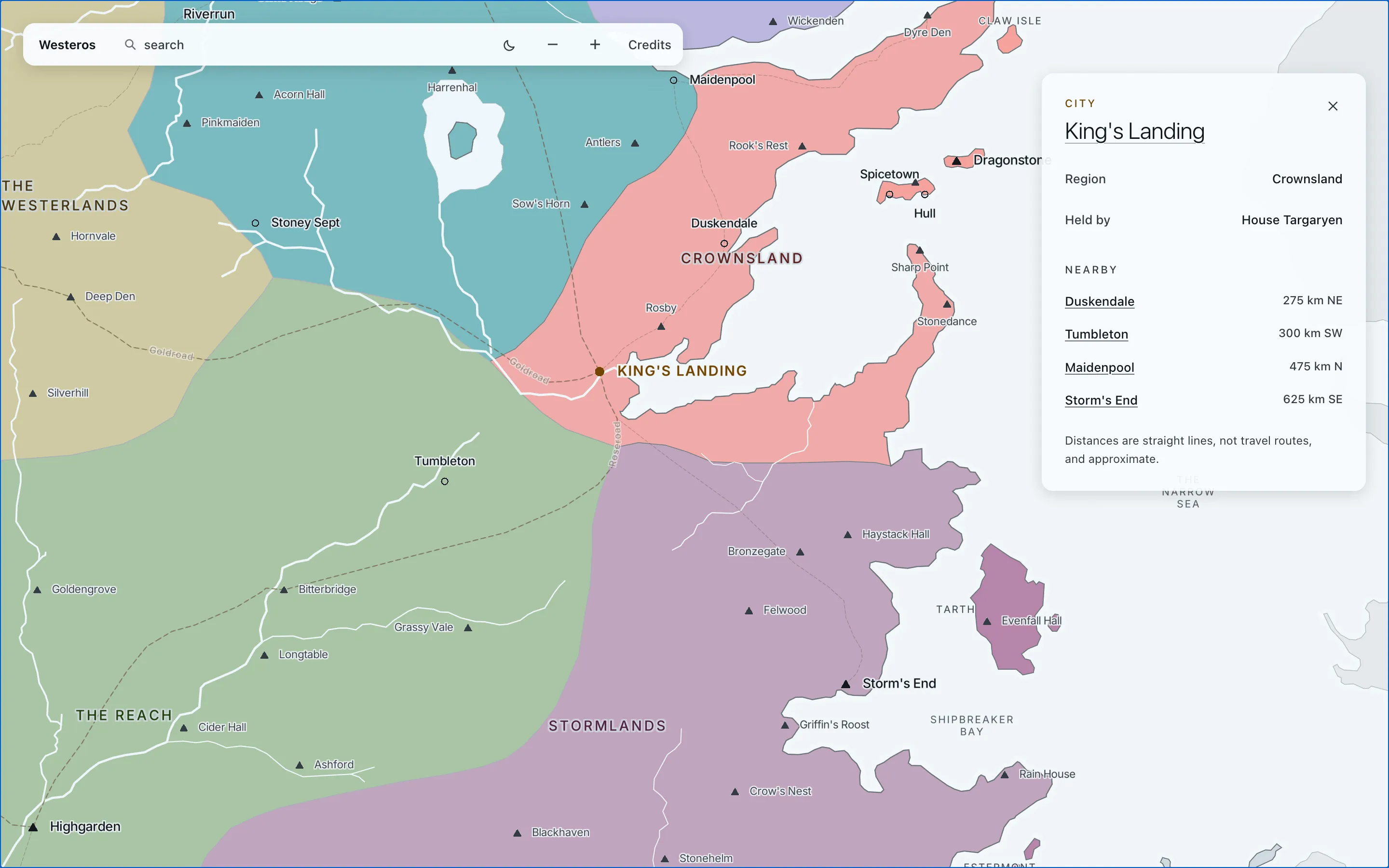
Task: Zoom out with the minus button
Action: tap(552, 45)
